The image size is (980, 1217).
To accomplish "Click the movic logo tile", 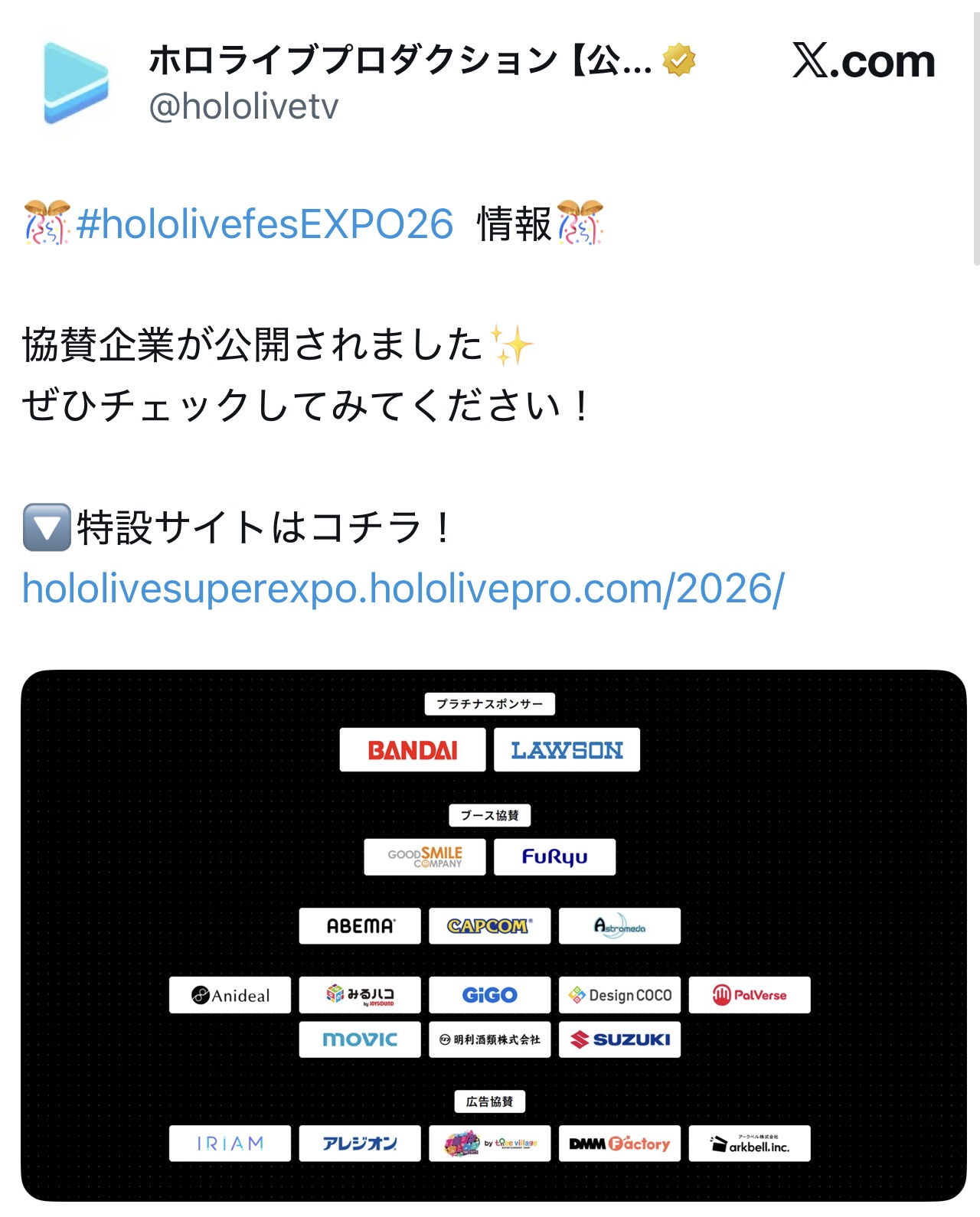I will pyautogui.click(x=360, y=1039).
